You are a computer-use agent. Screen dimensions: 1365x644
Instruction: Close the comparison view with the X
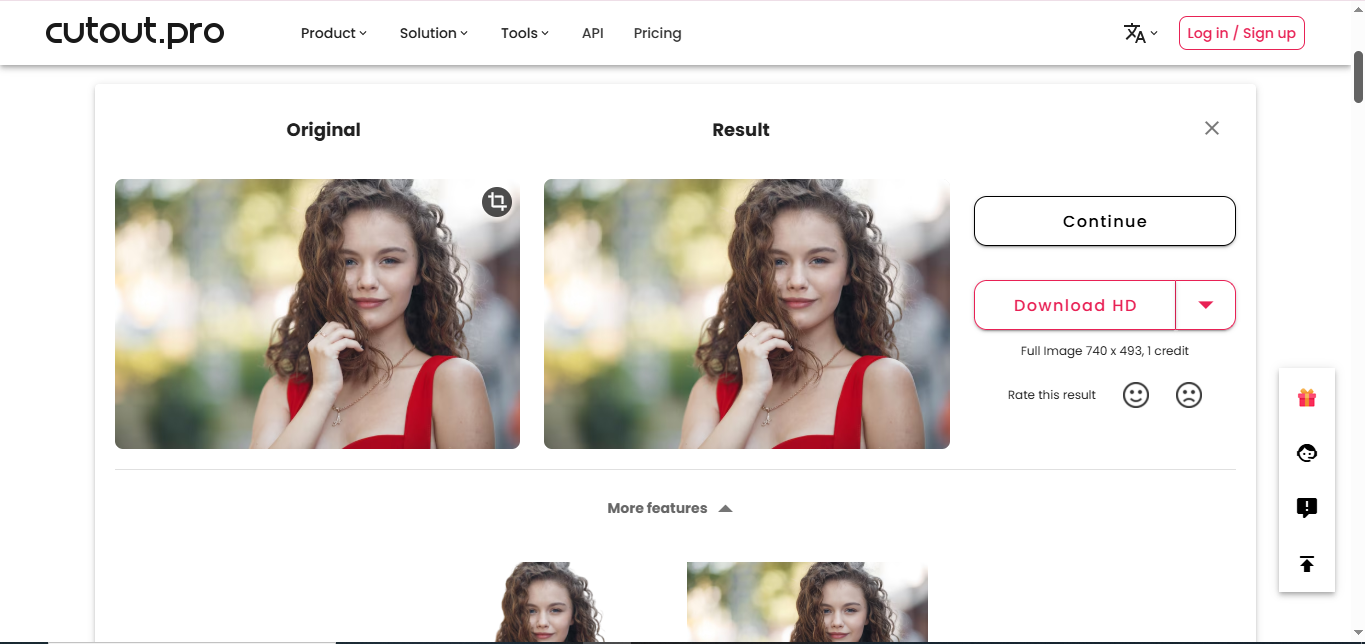(x=1211, y=128)
